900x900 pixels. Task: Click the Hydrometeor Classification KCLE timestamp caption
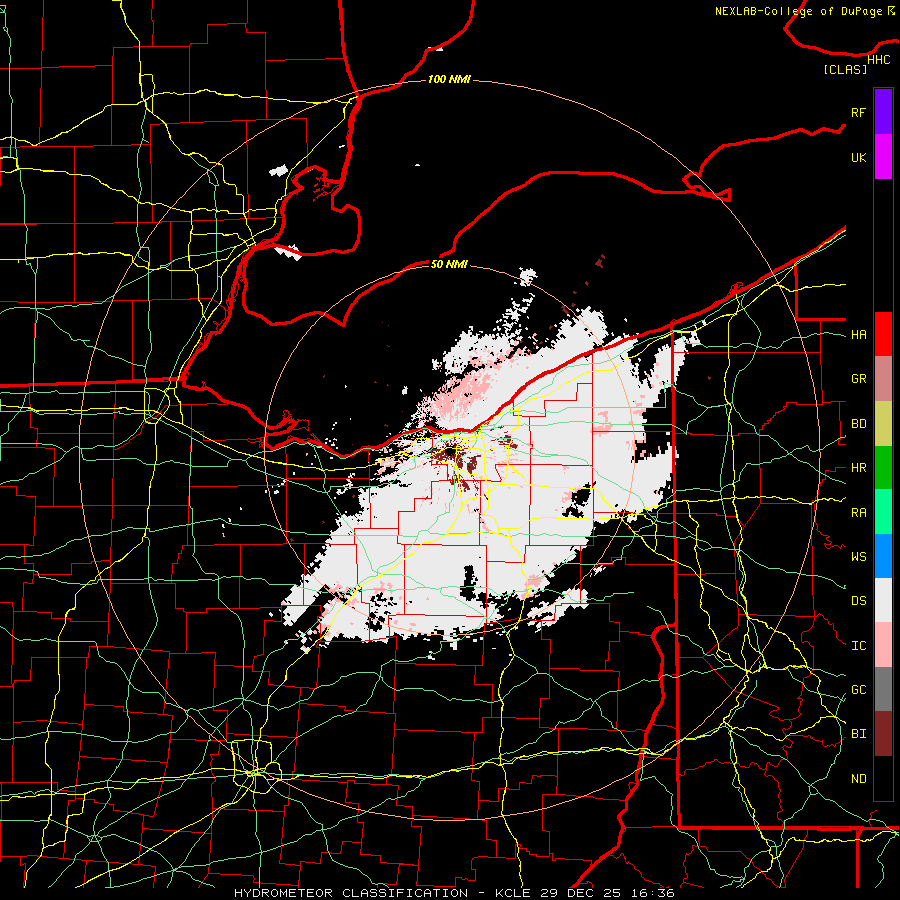pyautogui.click(x=454, y=893)
